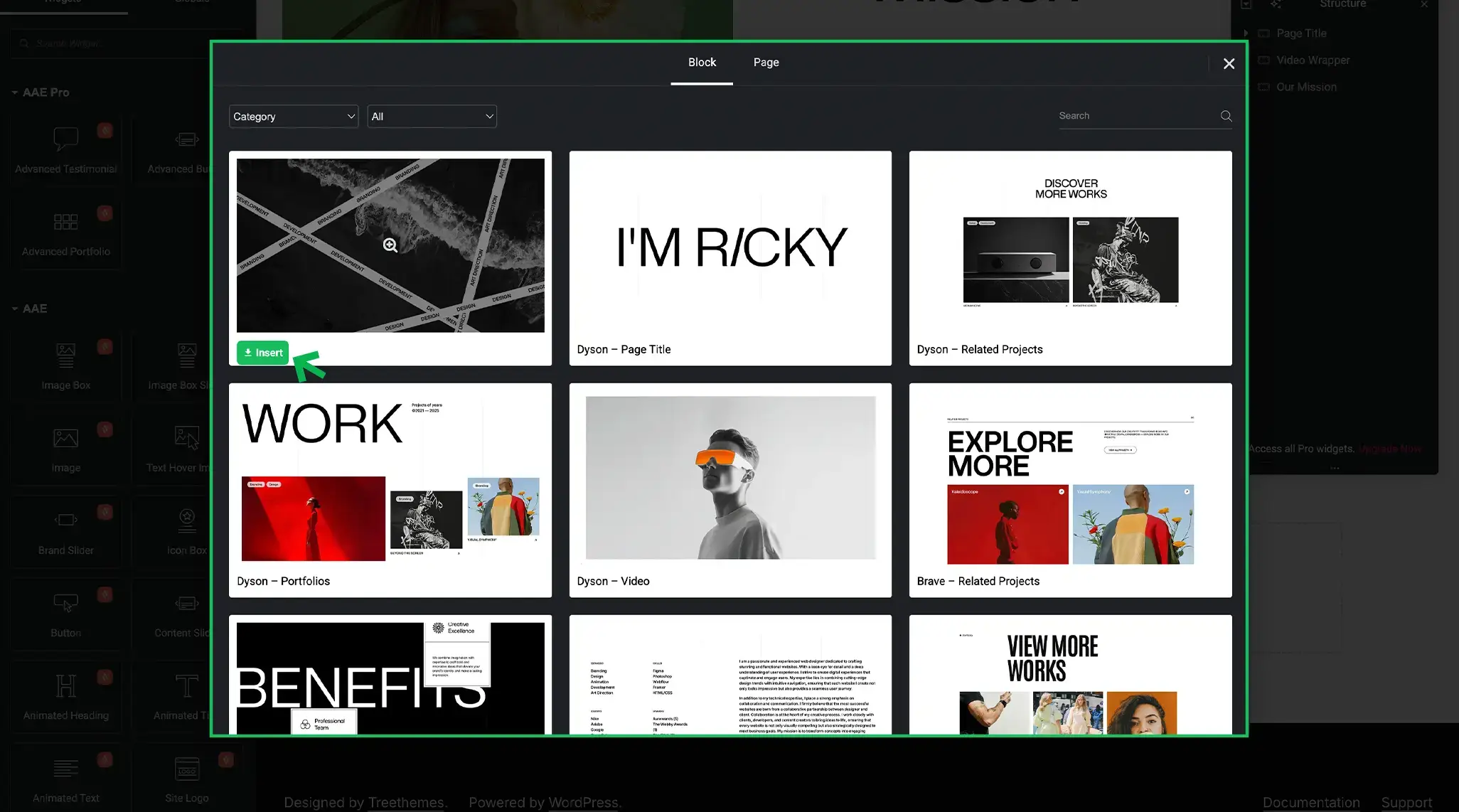Click the search magnifier icon in template library
The image size is (1459, 812).
[x=1226, y=116]
